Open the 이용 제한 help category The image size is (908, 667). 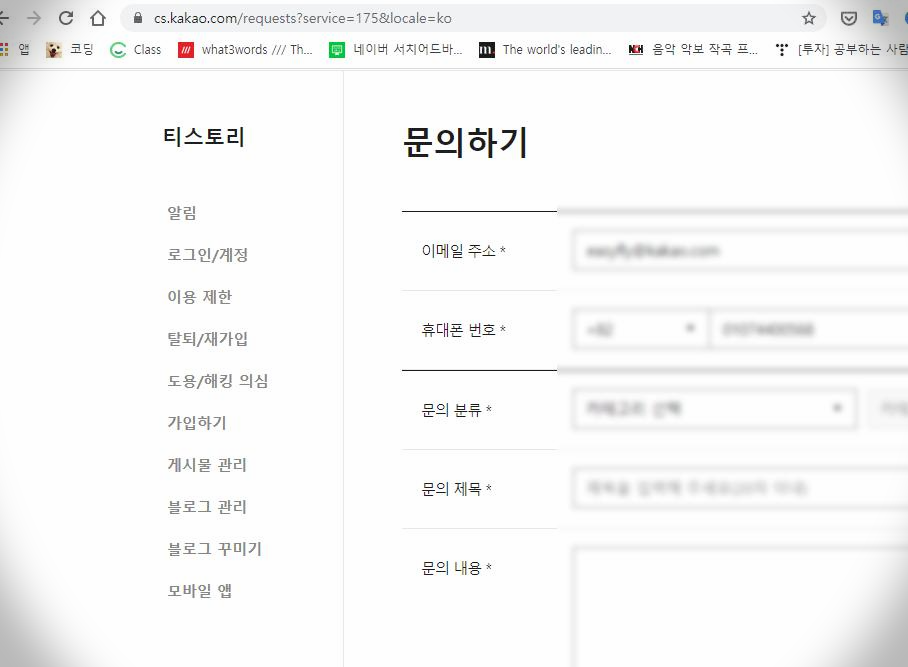[x=199, y=297]
